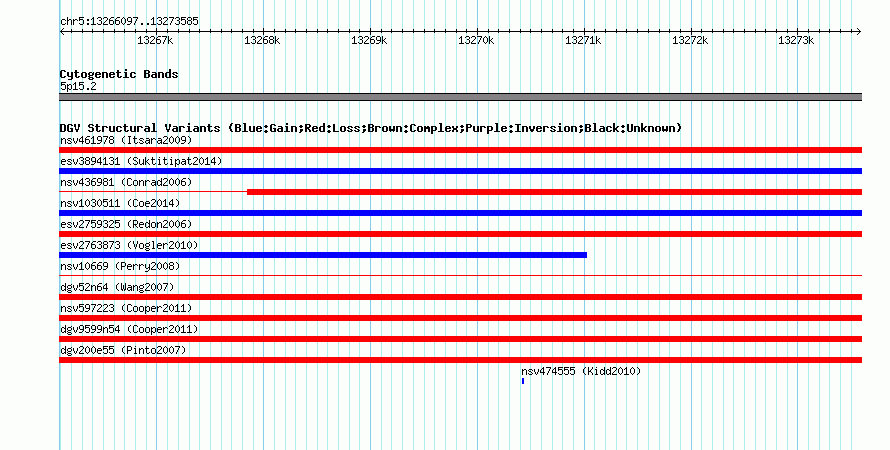Image resolution: width=890 pixels, height=450 pixels.
Task: Open nsv436981 (Conrad2006) label
Action: (126, 182)
